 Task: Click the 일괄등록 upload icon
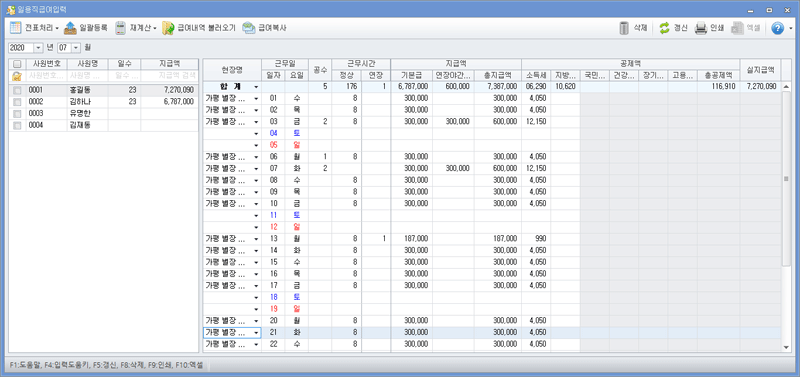71,28
